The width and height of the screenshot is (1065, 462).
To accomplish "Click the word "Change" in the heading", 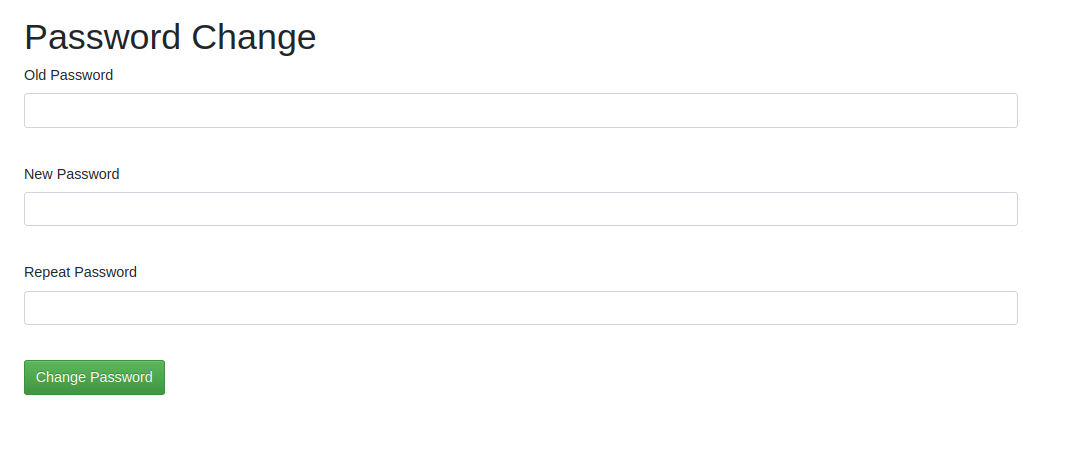I will (254, 38).
